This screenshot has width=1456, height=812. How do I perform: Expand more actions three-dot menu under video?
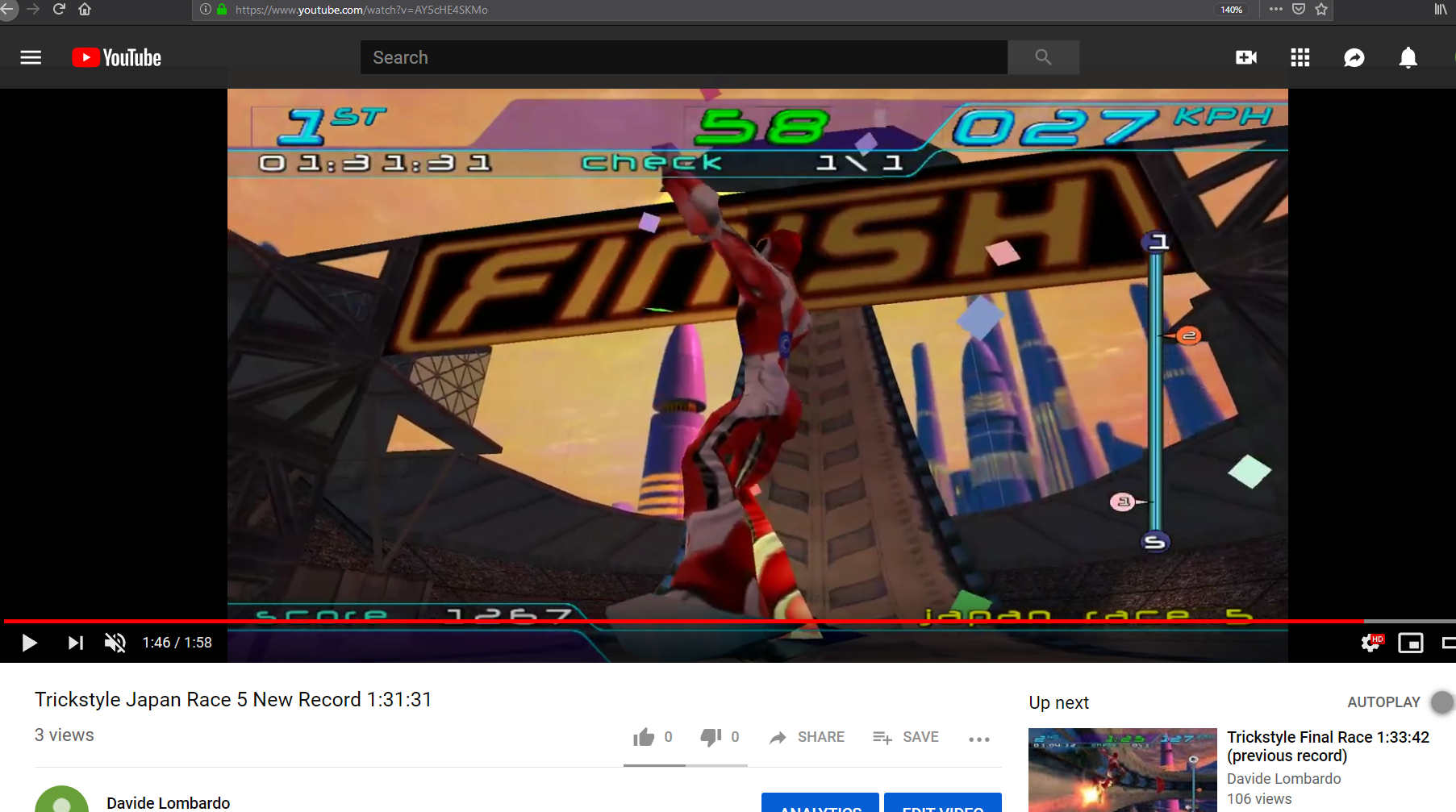click(x=978, y=739)
